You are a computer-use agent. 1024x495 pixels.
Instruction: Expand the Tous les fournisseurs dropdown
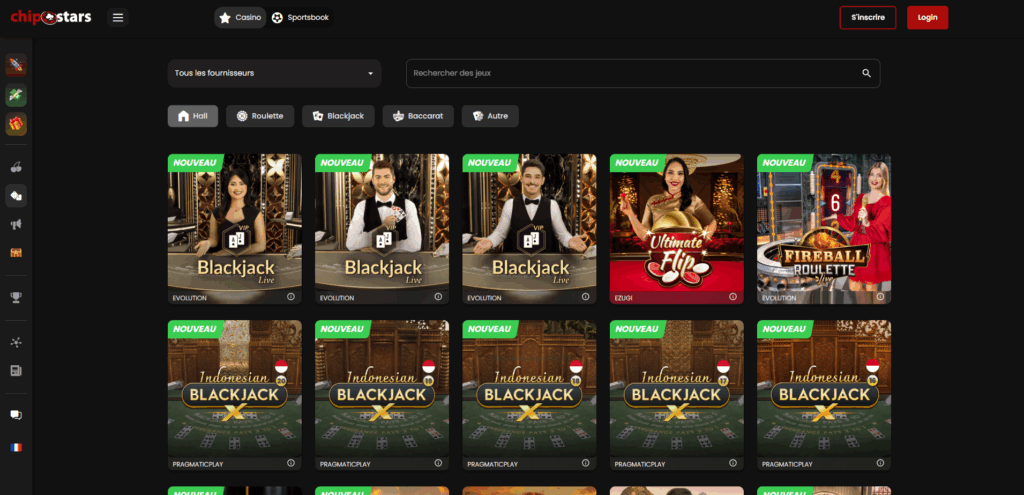(274, 73)
